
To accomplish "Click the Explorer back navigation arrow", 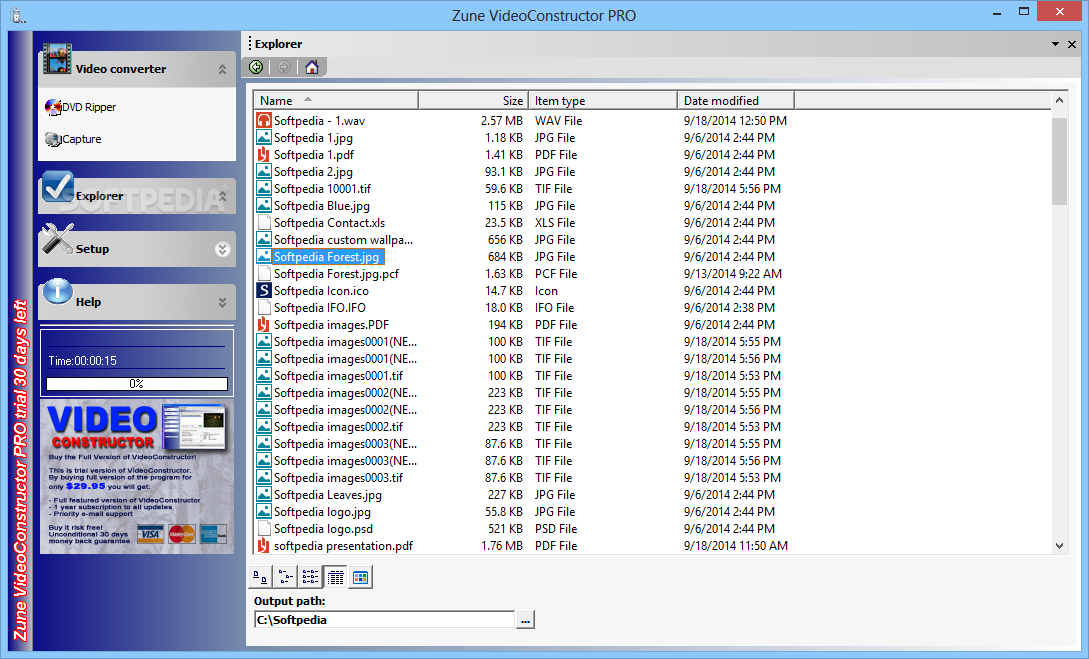I will coord(256,67).
